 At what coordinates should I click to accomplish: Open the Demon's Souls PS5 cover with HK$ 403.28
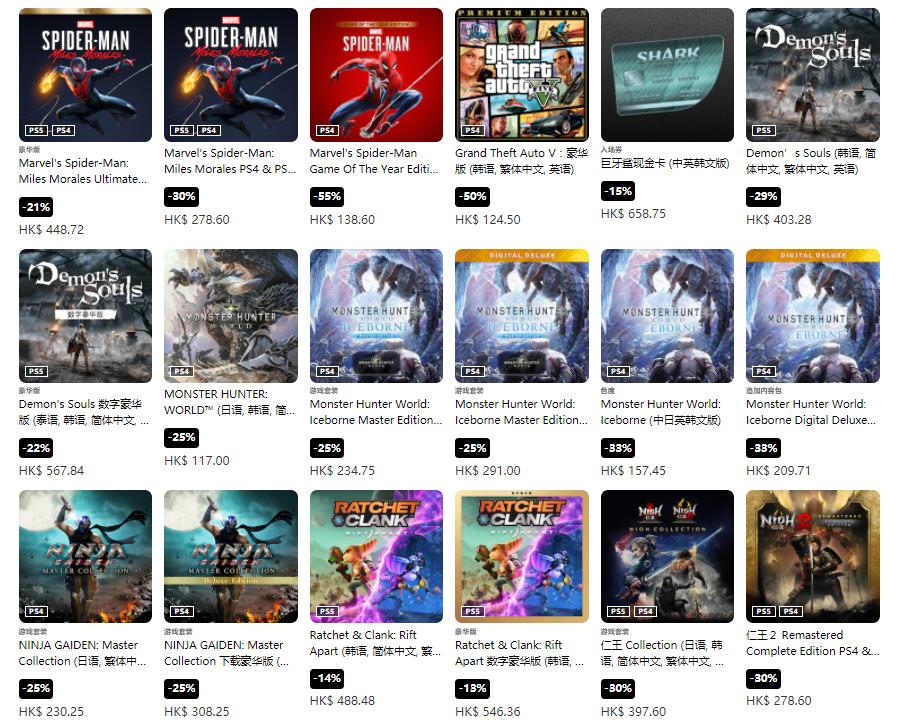tap(813, 75)
